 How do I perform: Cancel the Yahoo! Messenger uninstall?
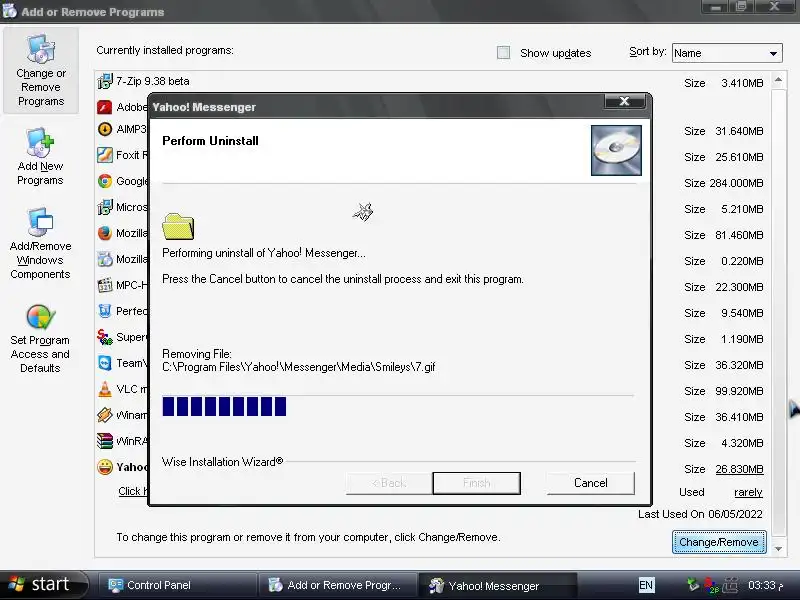(591, 483)
